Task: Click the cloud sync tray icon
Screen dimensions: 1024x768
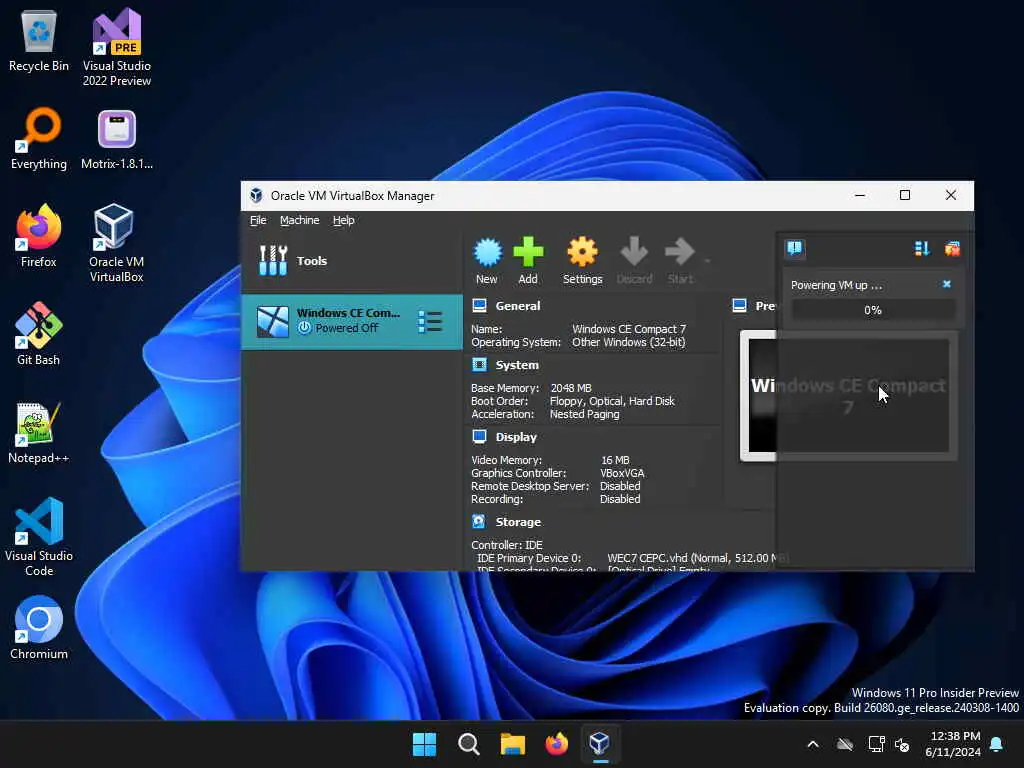Action: coord(845,744)
